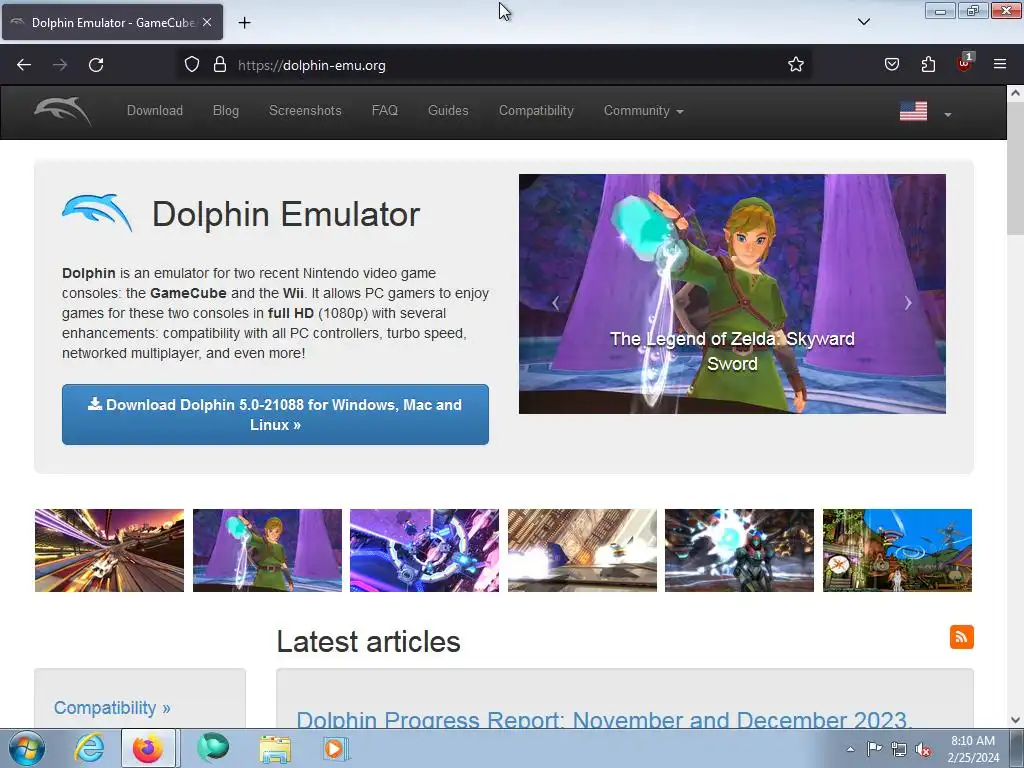Open the purple space ring thumbnail
1024x768 pixels.
point(424,551)
